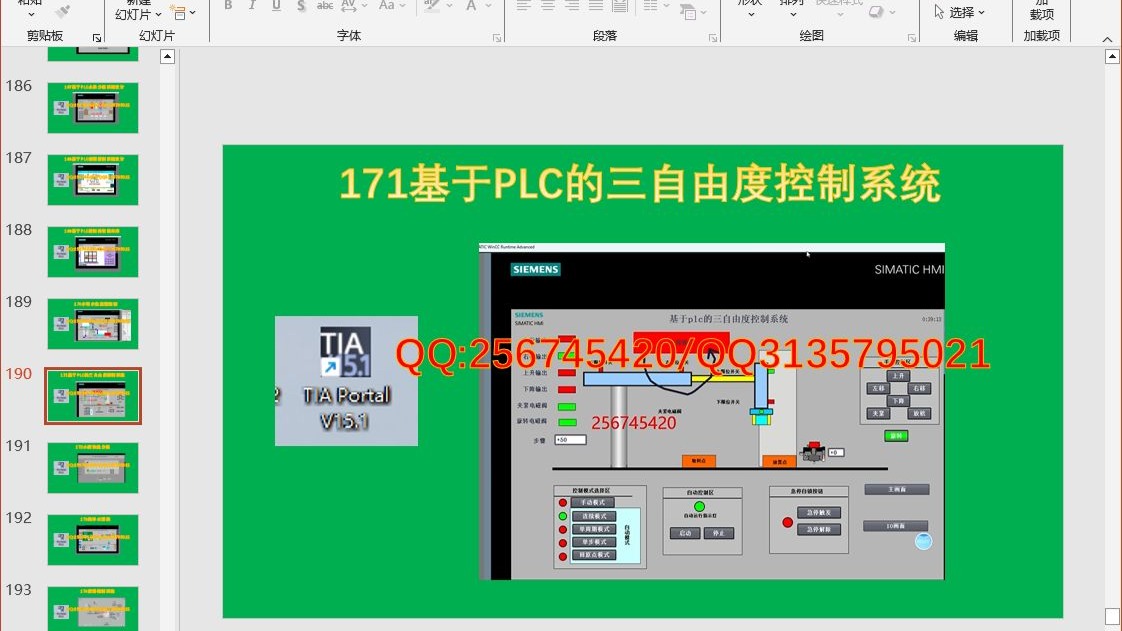The height and width of the screenshot is (631, 1122).
Task: Open the drawing (绘图) dialog launcher
Action: [x=912, y=37]
